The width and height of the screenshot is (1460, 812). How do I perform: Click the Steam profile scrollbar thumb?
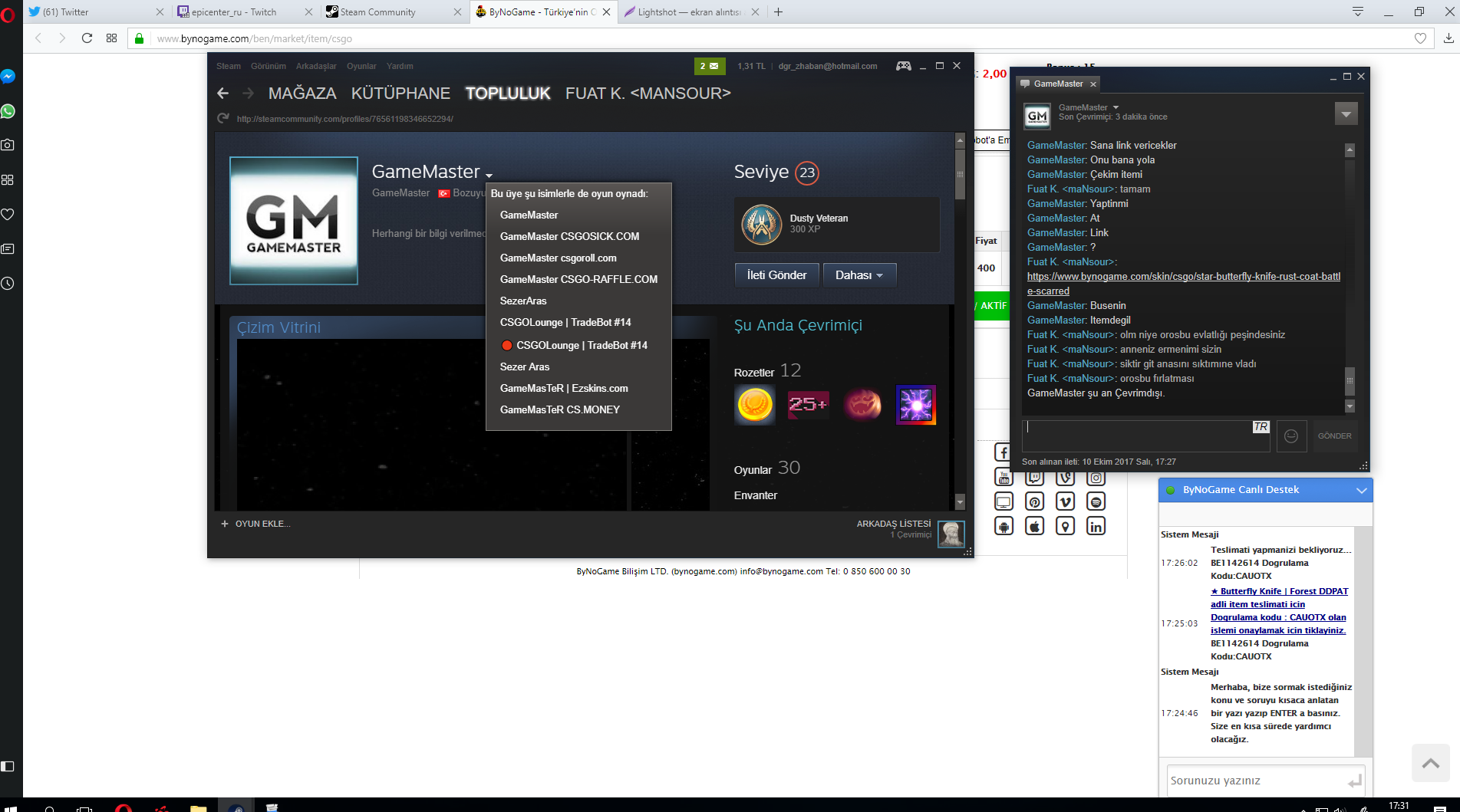(x=960, y=174)
